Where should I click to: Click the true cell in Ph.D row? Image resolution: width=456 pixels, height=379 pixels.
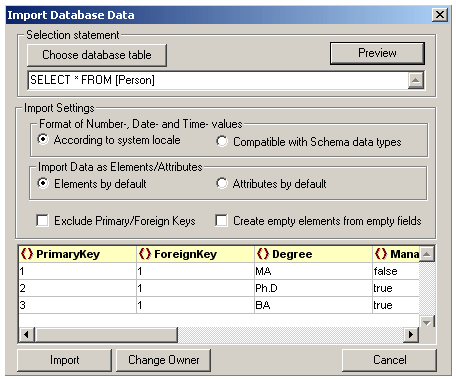coord(396,288)
